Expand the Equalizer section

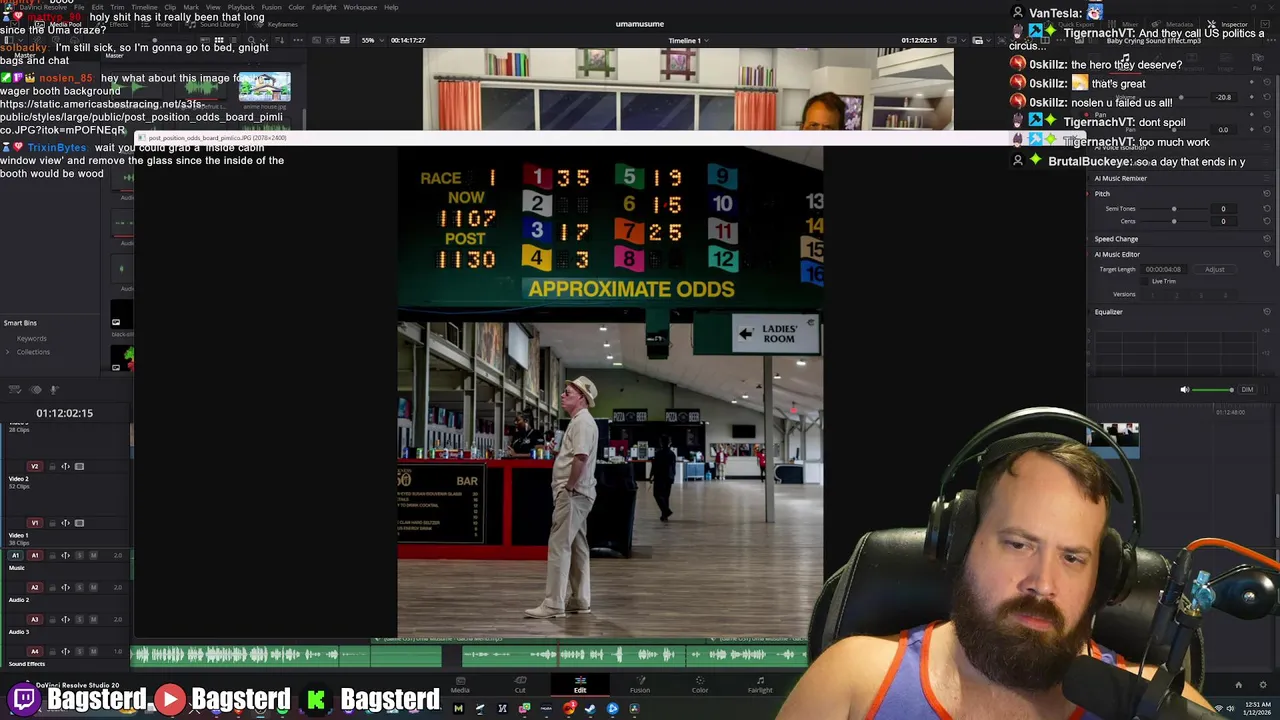pyautogui.click(x=1090, y=311)
